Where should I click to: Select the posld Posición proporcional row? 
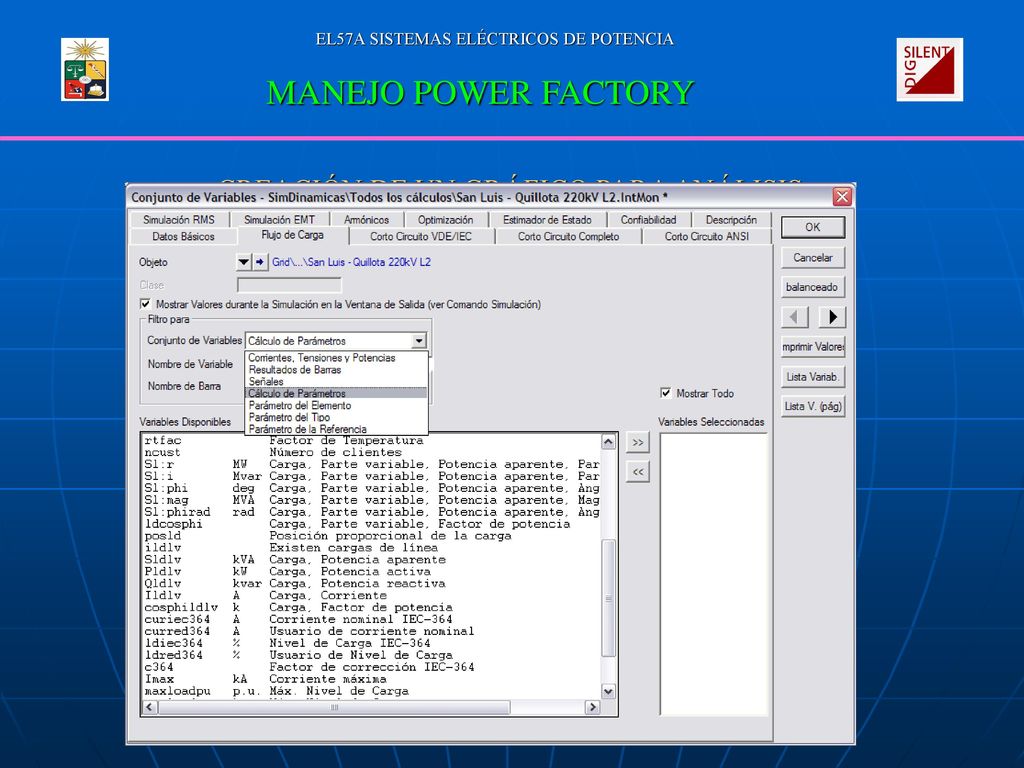[x=371, y=536]
